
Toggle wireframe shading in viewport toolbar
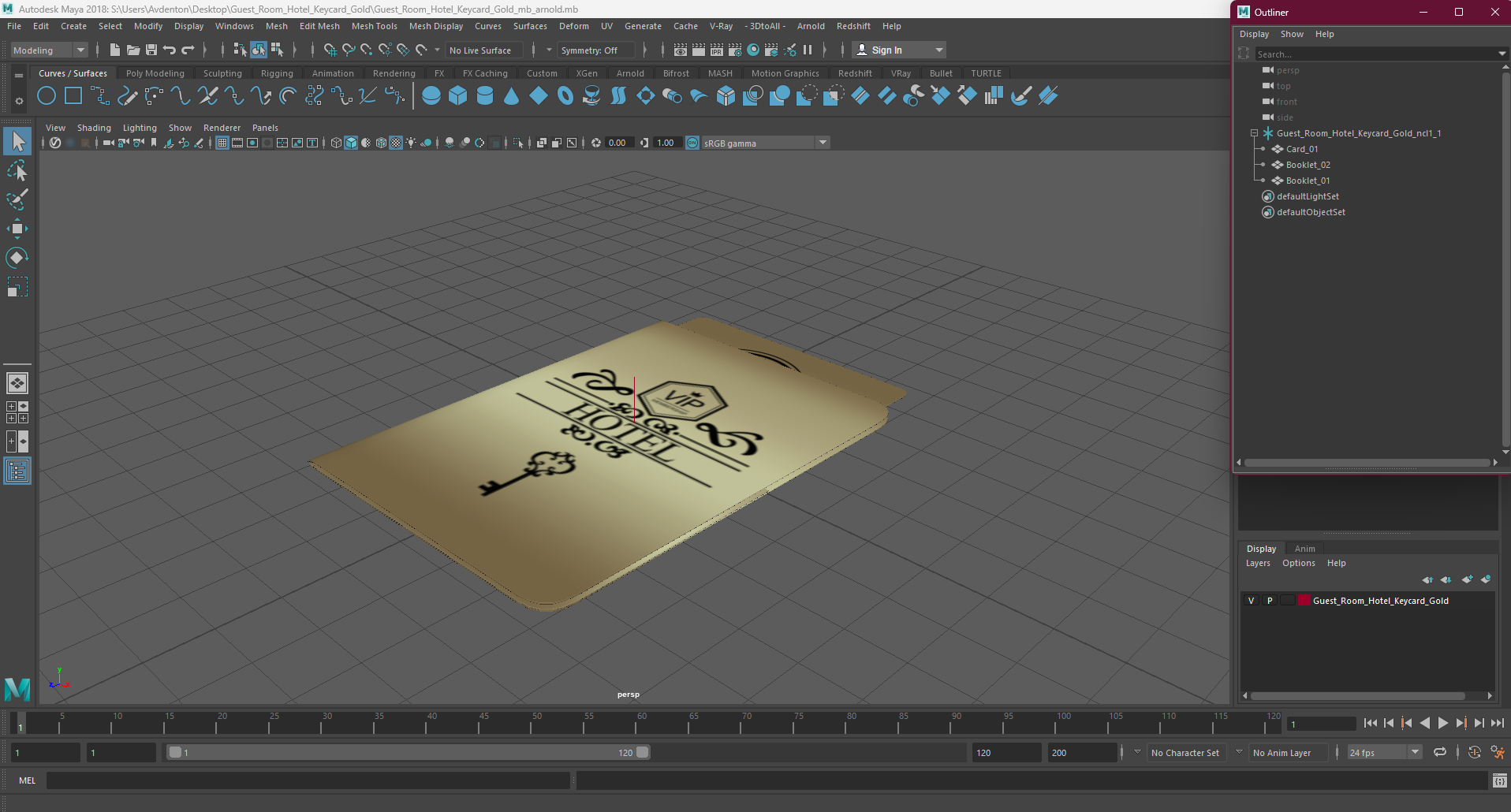point(337,143)
